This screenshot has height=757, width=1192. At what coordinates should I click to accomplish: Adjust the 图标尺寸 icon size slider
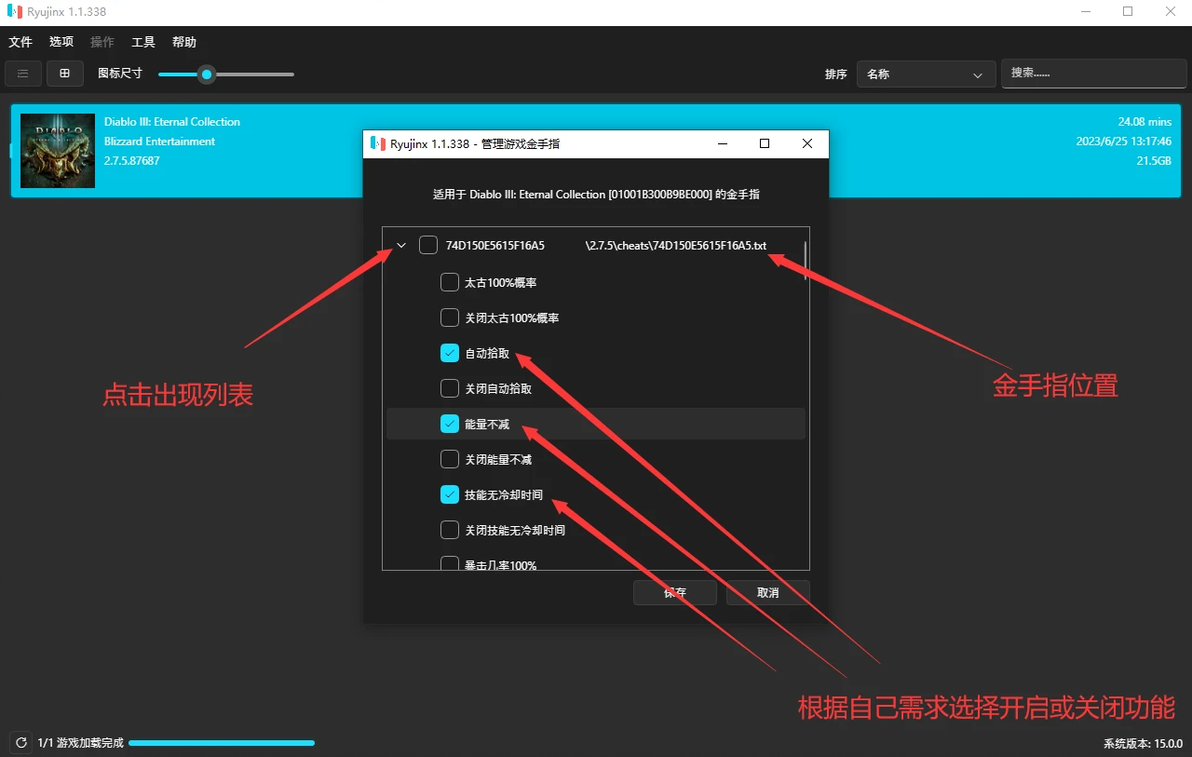pyautogui.click(x=226, y=74)
